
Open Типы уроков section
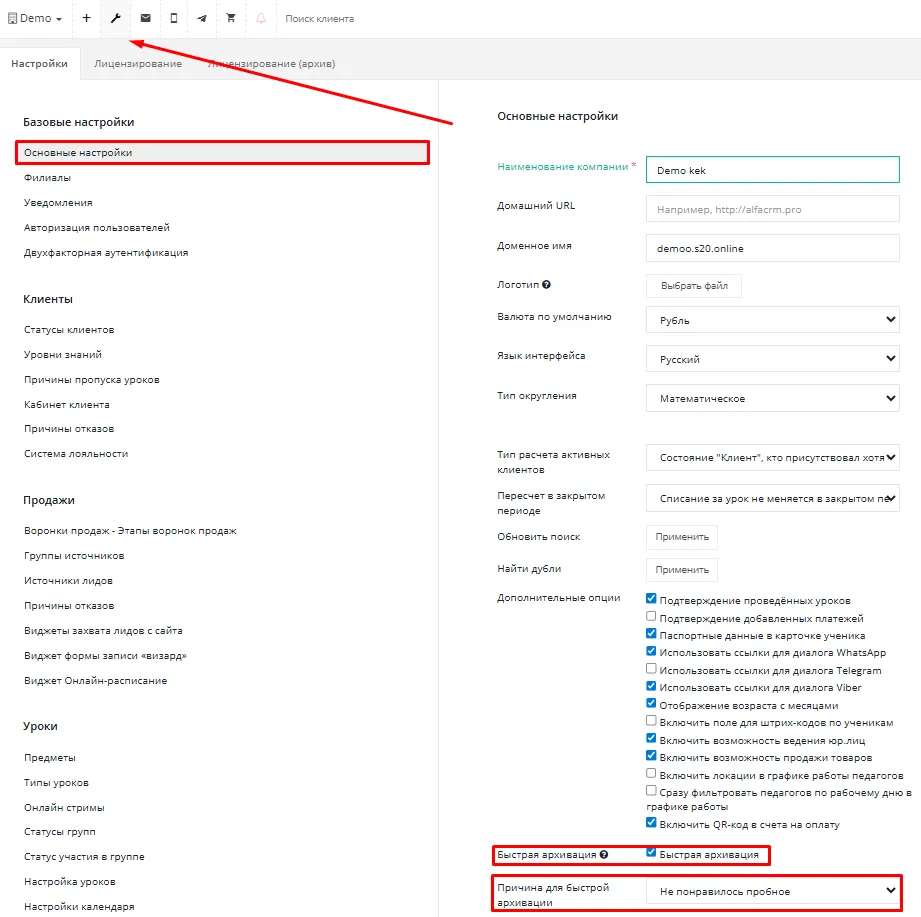point(56,782)
